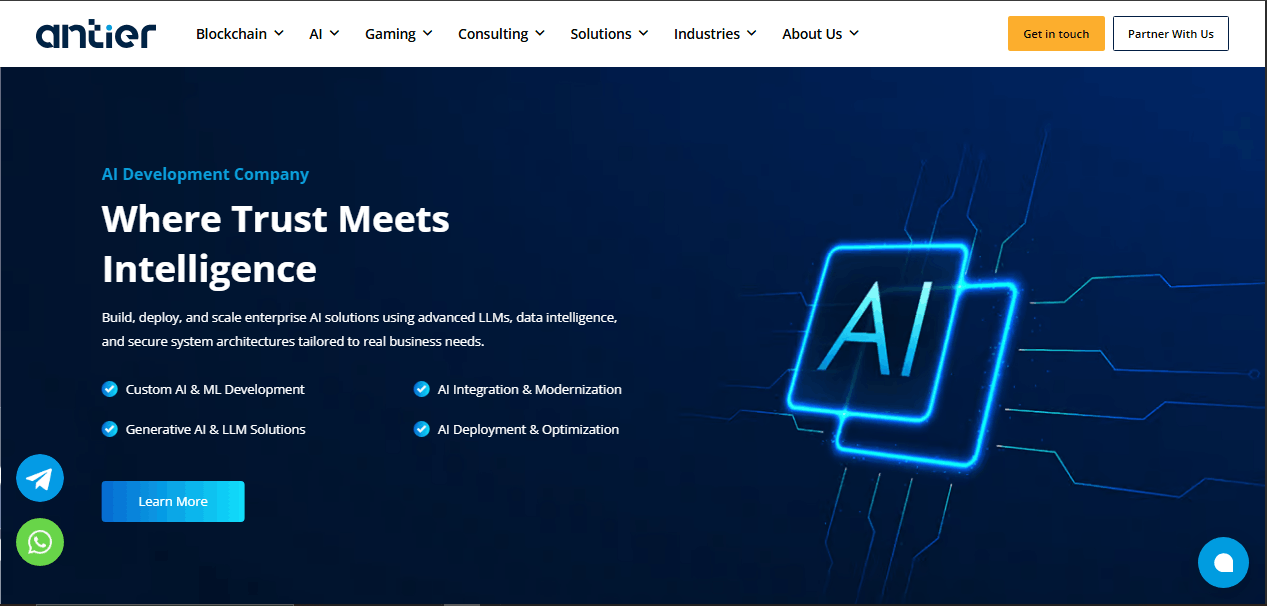The width and height of the screenshot is (1267, 606).
Task: Expand the Blockchain dropdown menu
Action: pyautogui.click(x=240, y=34)
